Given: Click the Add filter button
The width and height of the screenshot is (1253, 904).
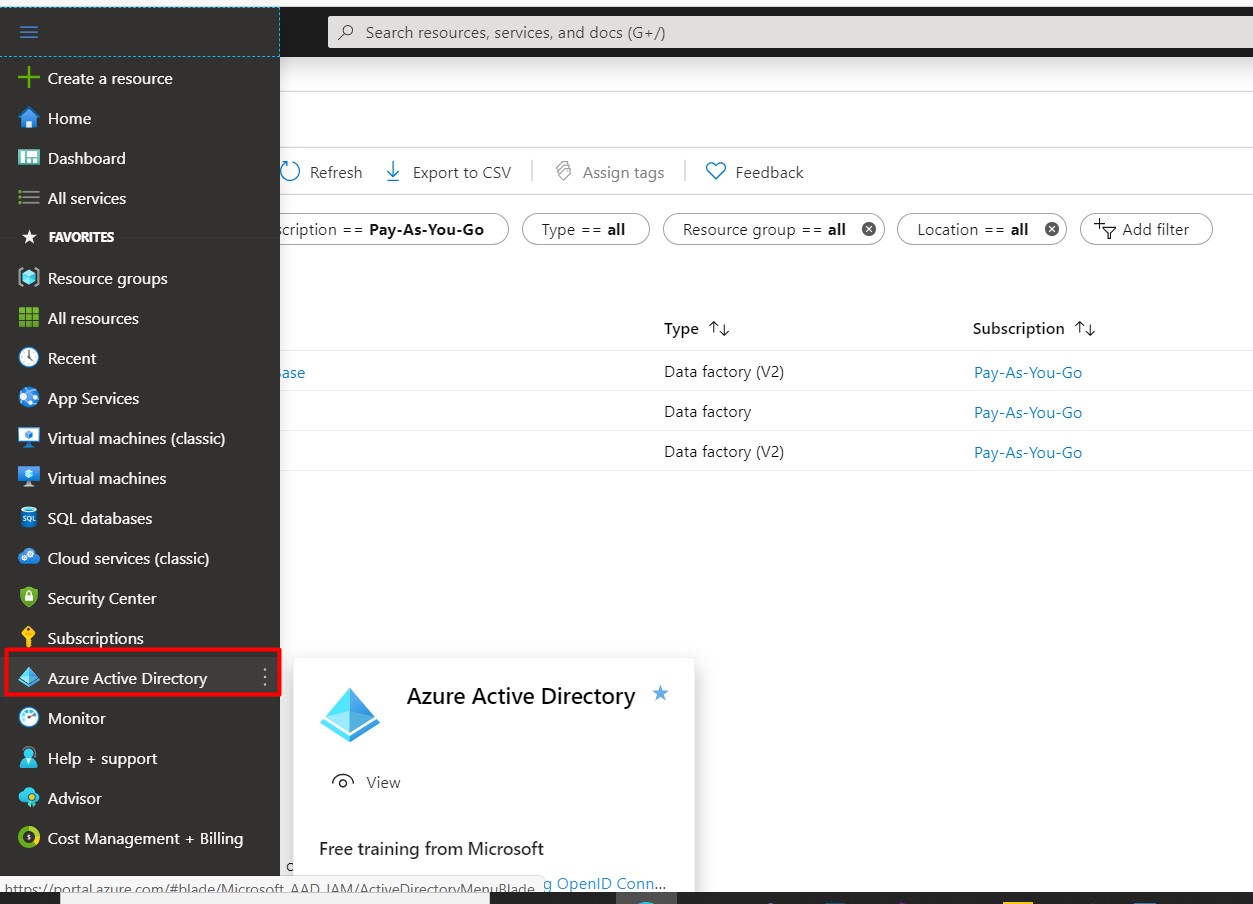Looking at the screenshot, I should coord(1145,229).
